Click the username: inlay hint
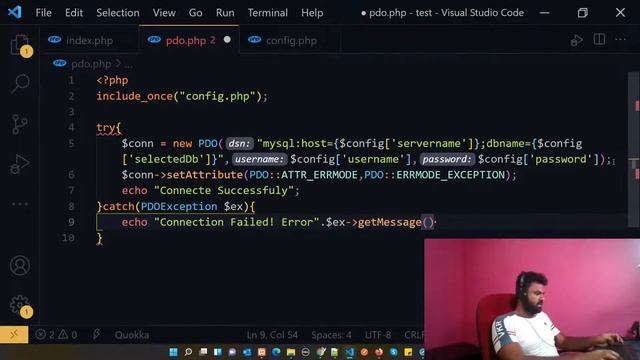This screenshot has width=640, height=360. pyautogui.click(x=259, y=159)
